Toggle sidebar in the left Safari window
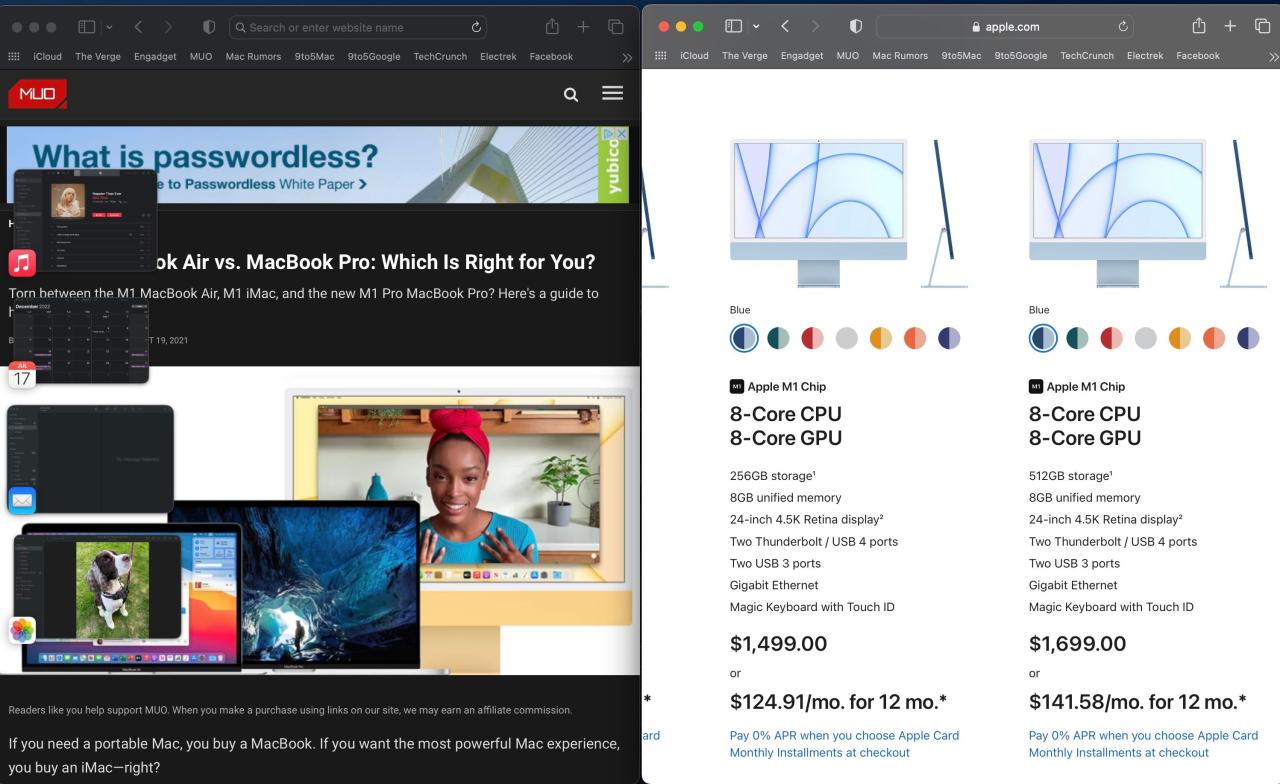The image size is (1280, 784). [86, 27]
